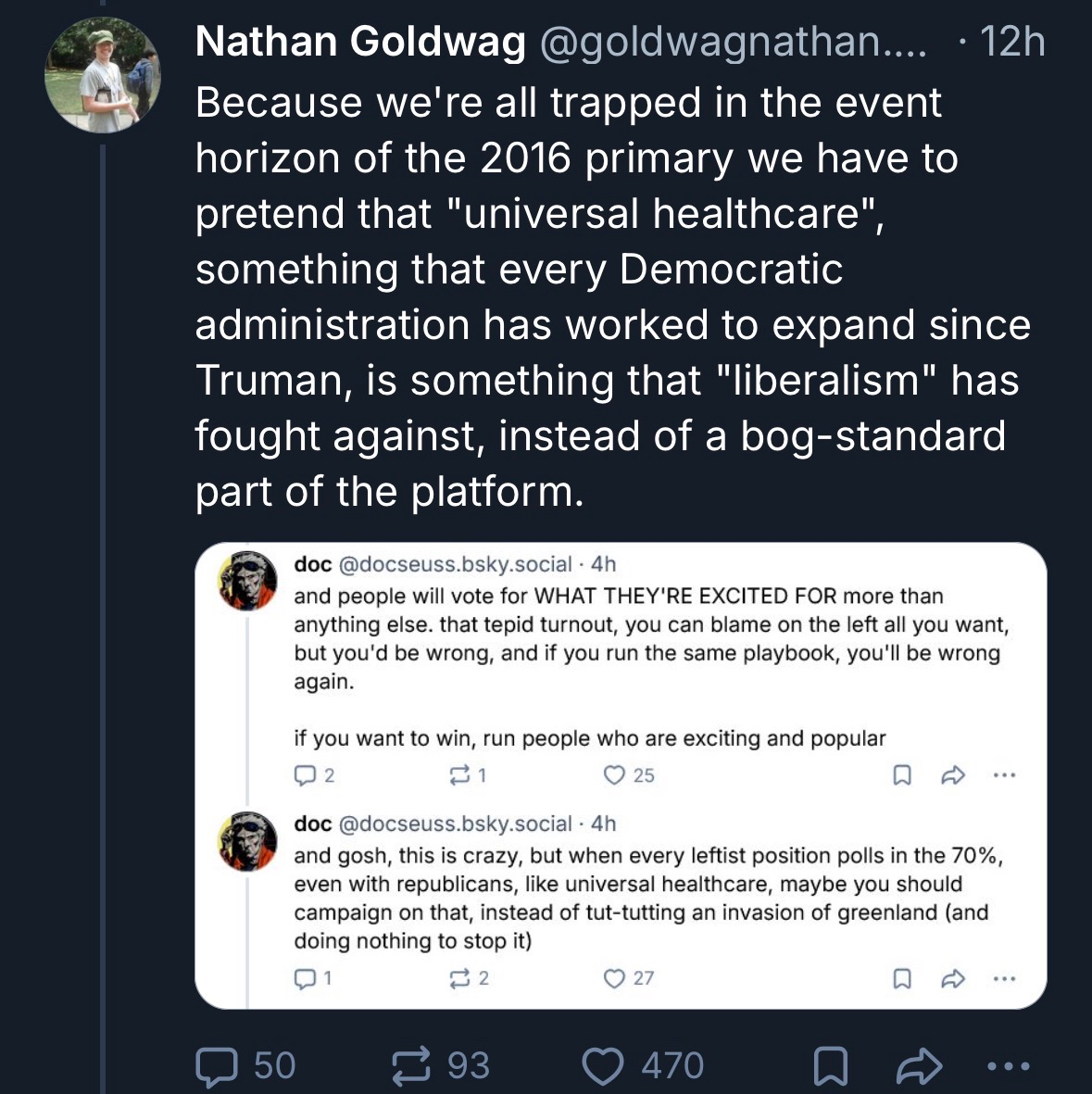Image resolution: width=1092 pixels, height=1094 pixels.
Task: Open the 12h timestamp of the post
Action: (x=1011, y=43)
